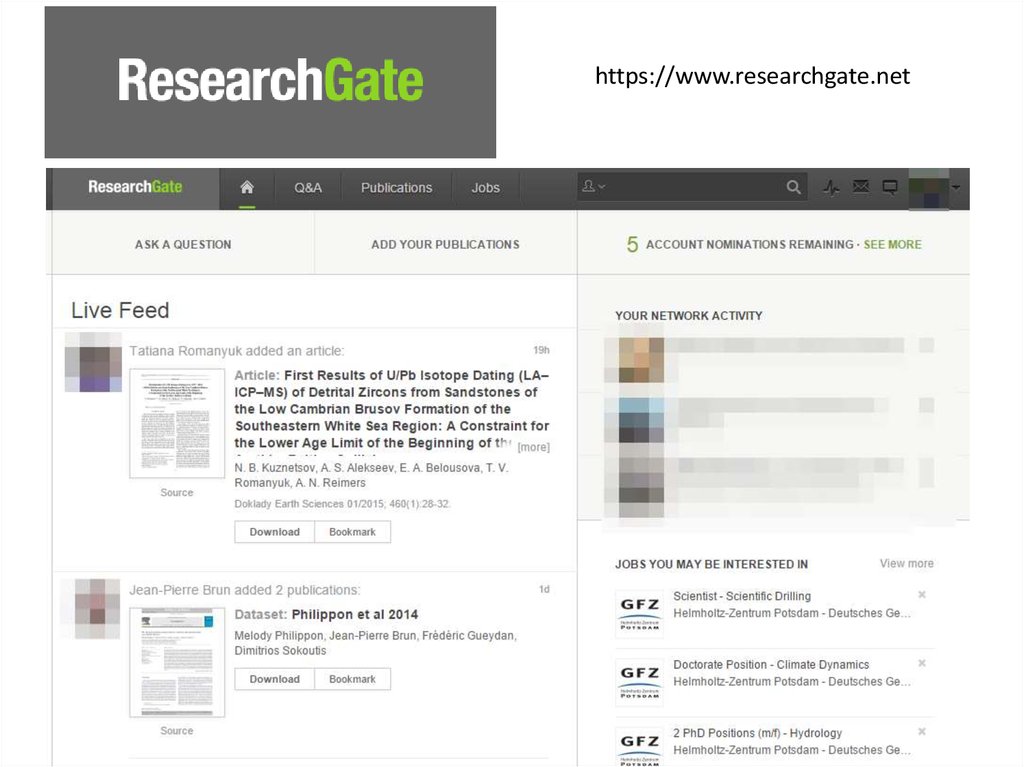The width and height of the screenshot is (1024, 767).
Task: Click the Tatiana Romanyuk name link
Action: [185, 351]
